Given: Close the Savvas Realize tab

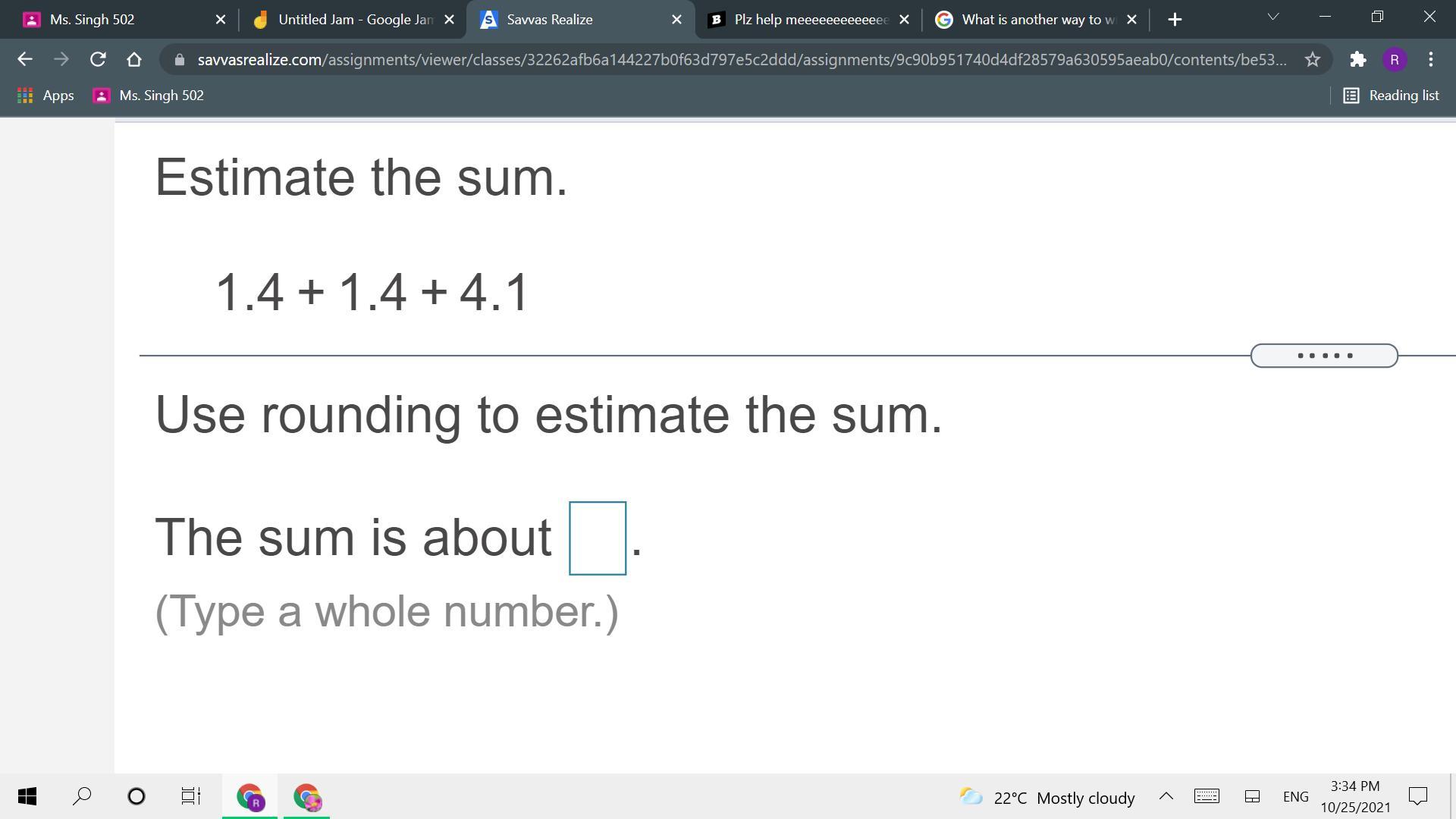Looking at the screenshot, I should pos(676,20).
